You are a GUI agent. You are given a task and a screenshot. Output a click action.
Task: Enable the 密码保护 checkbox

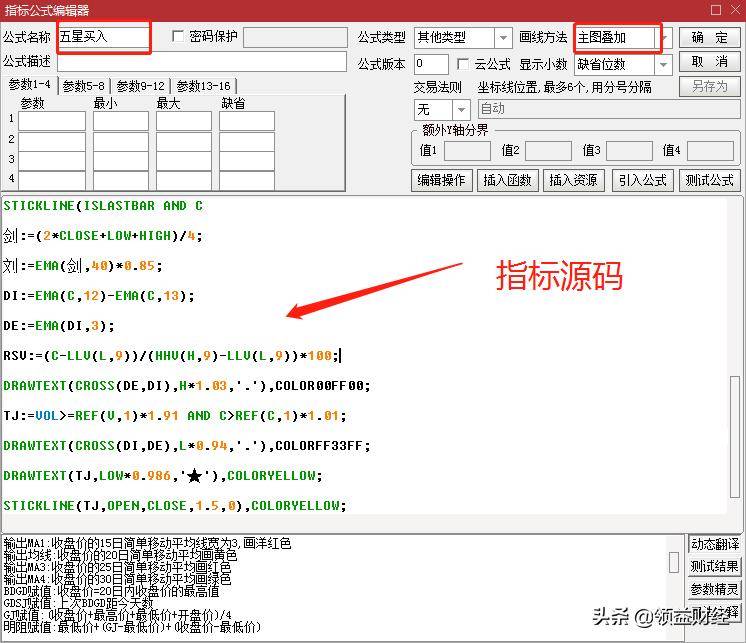(177, 36)
